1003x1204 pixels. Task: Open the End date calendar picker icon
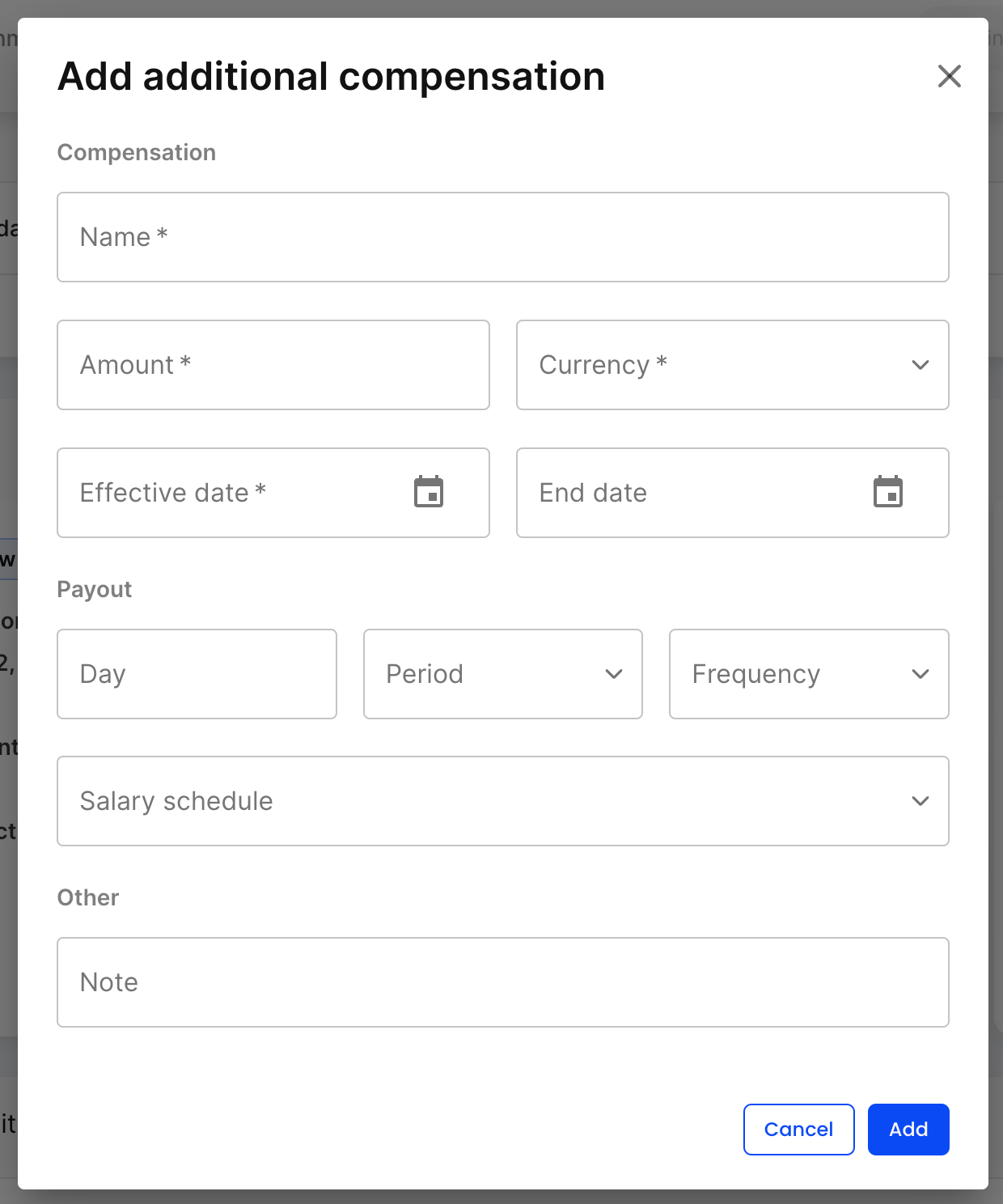[887, 492]
